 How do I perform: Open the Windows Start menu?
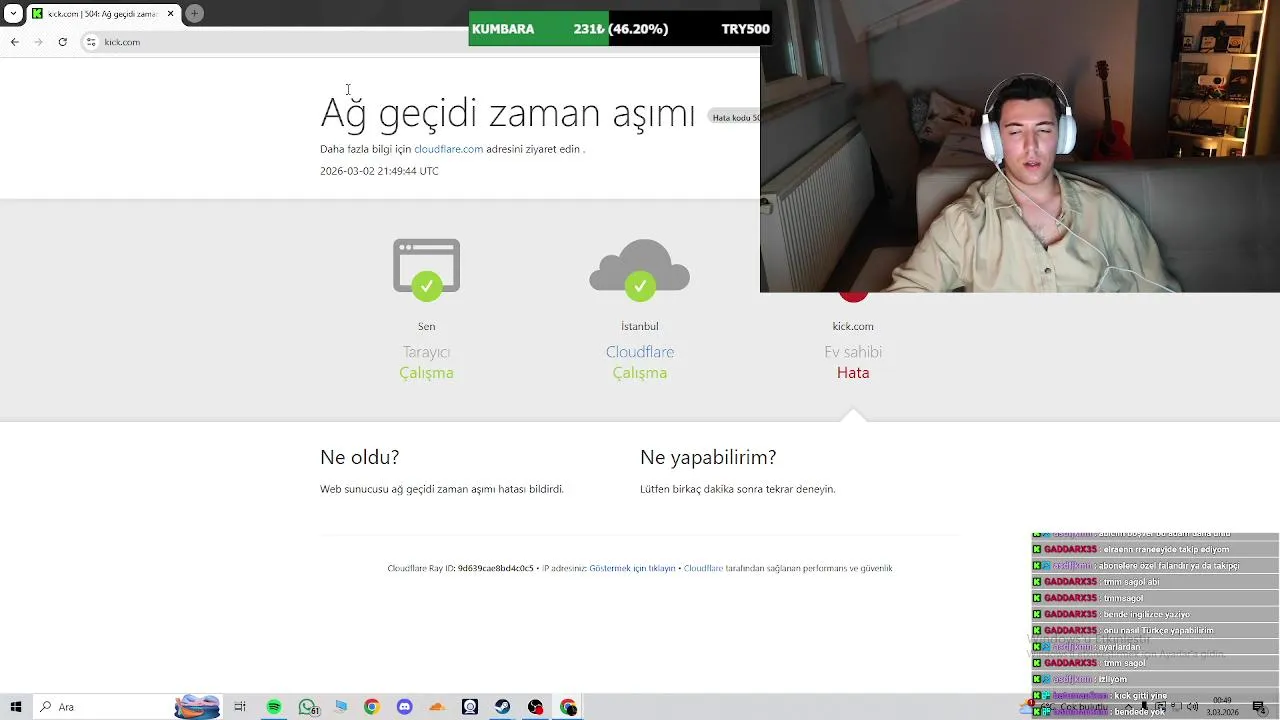[15, 707]
